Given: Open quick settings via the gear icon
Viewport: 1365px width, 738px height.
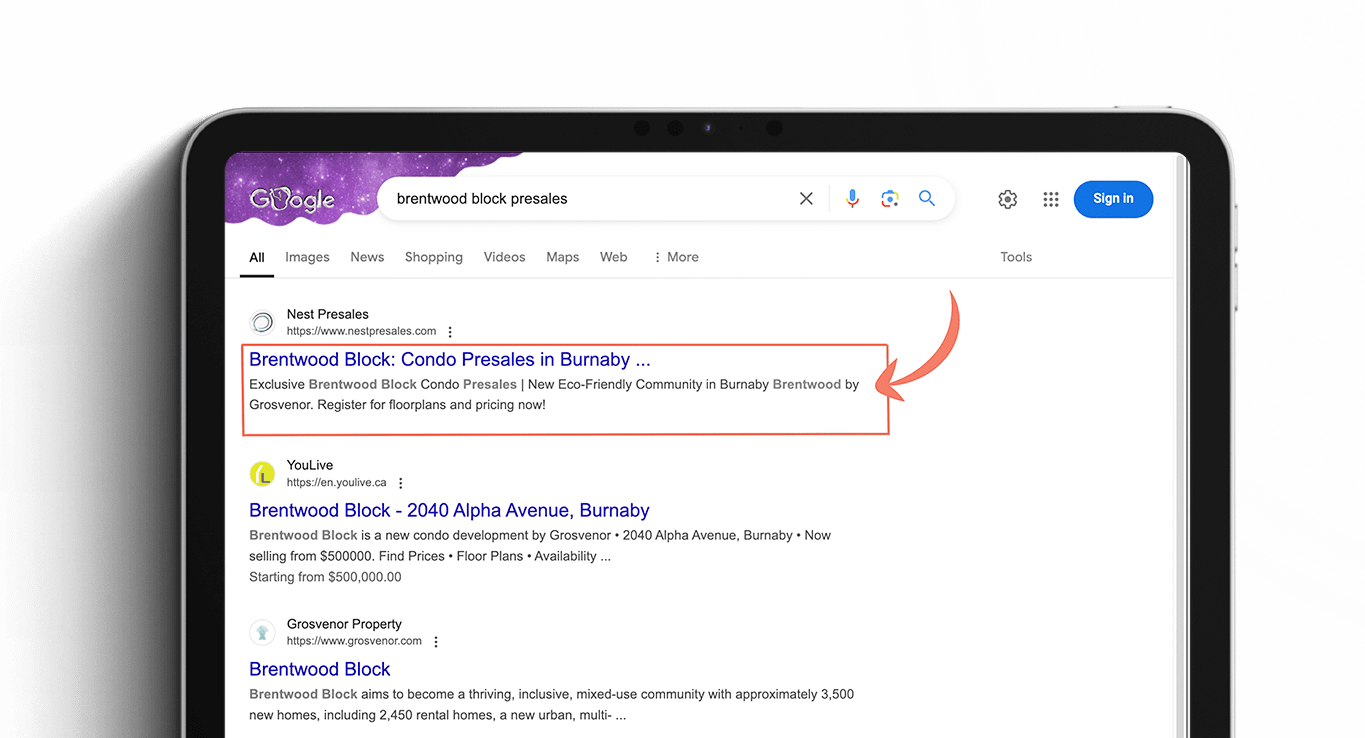Looking at the screenshot, I should pyautogui.click(x=1007, y=199).
